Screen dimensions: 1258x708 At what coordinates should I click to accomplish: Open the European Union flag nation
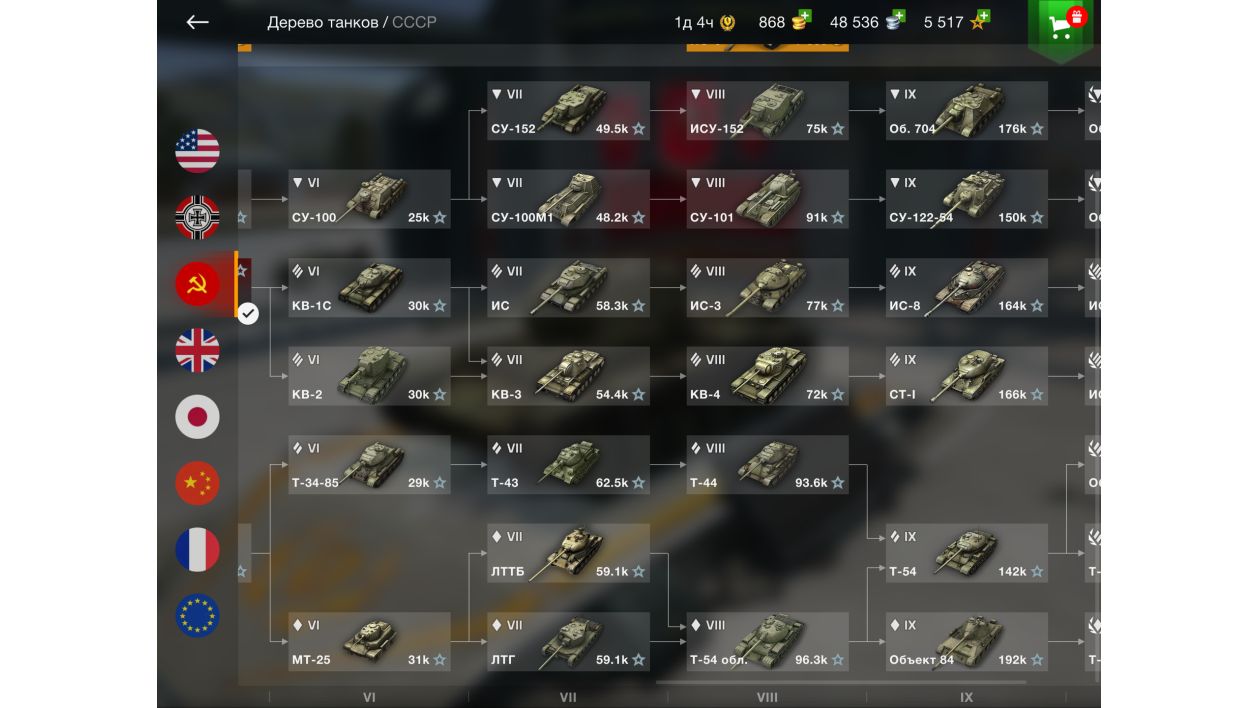click(197, 615)
